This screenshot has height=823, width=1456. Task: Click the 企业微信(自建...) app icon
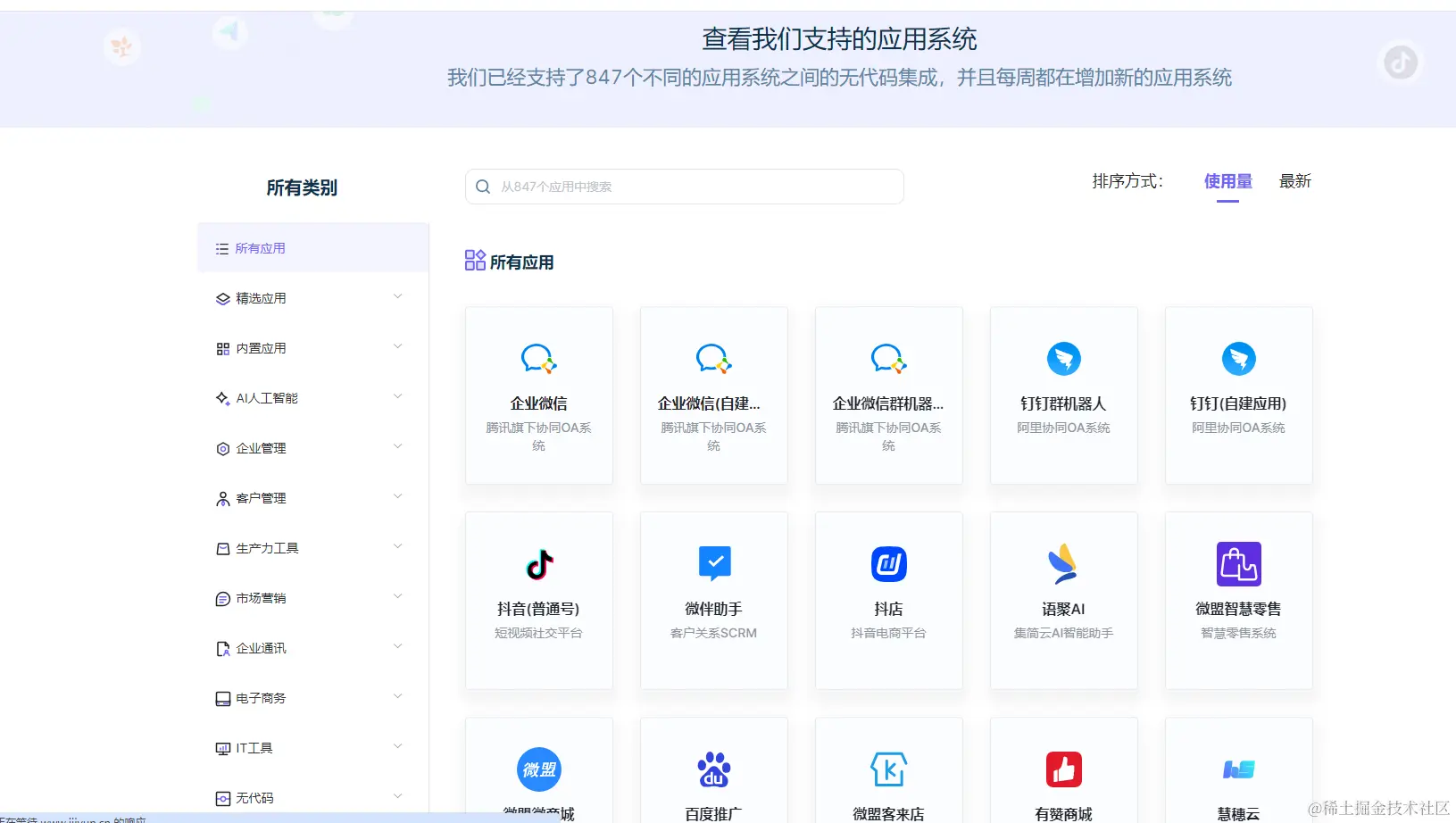714,359
